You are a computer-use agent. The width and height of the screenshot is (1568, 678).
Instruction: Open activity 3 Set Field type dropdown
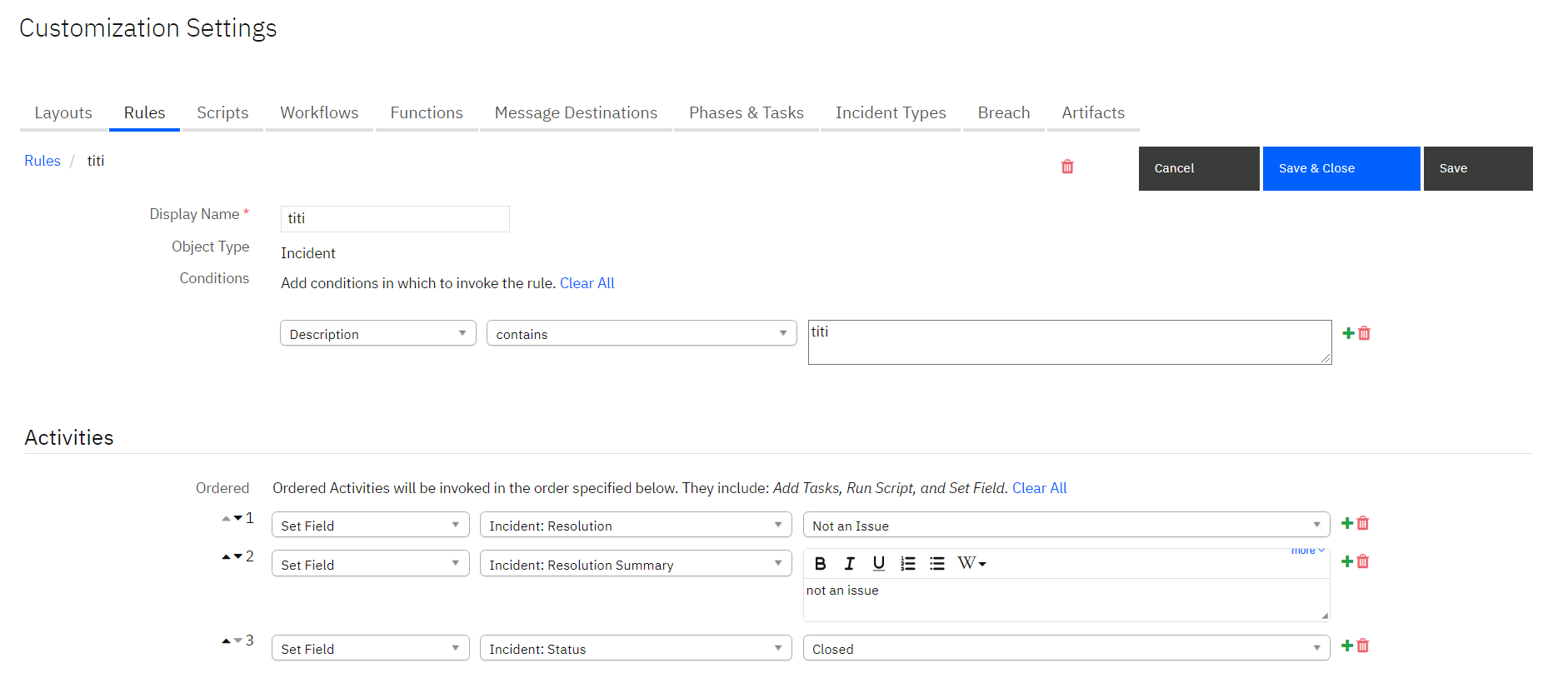point(371,648)
